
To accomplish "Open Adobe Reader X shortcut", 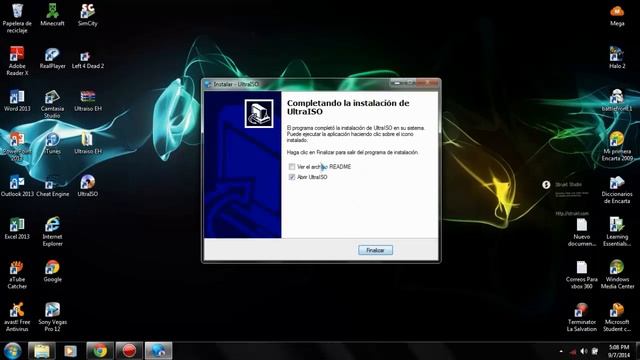I will 17,61.
